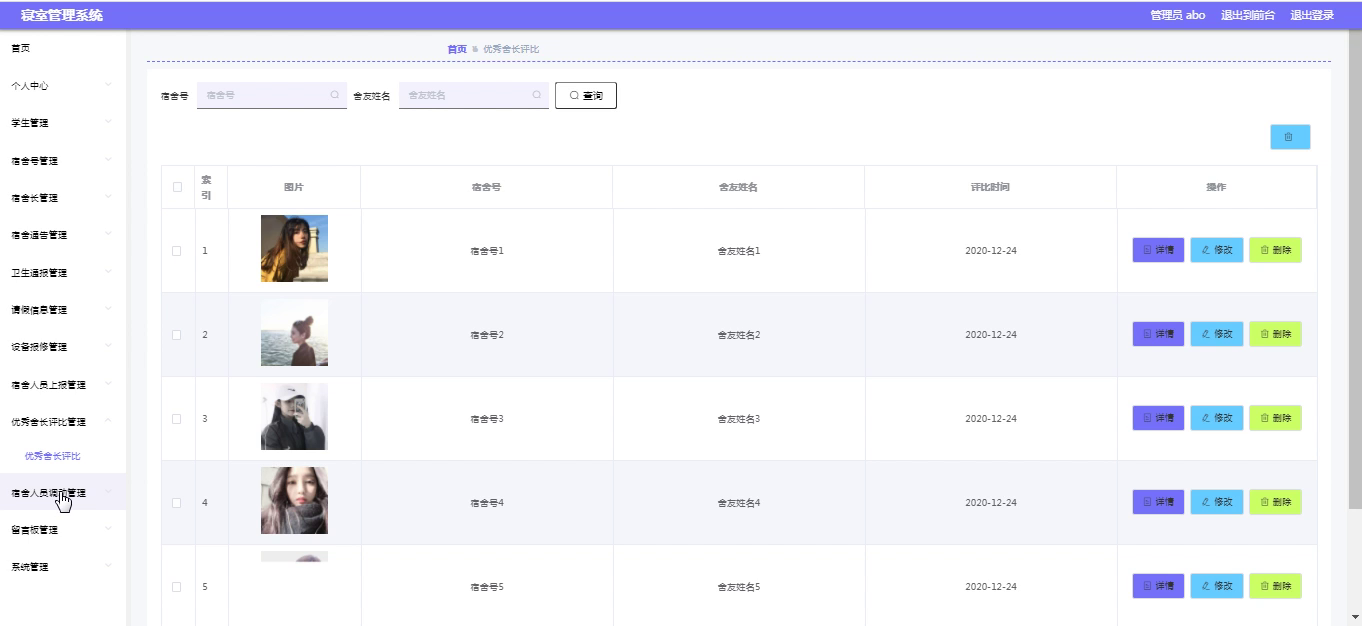Click 修改 for row 宿舍号4
The image size is (1362, 626).
(1217, 502)
